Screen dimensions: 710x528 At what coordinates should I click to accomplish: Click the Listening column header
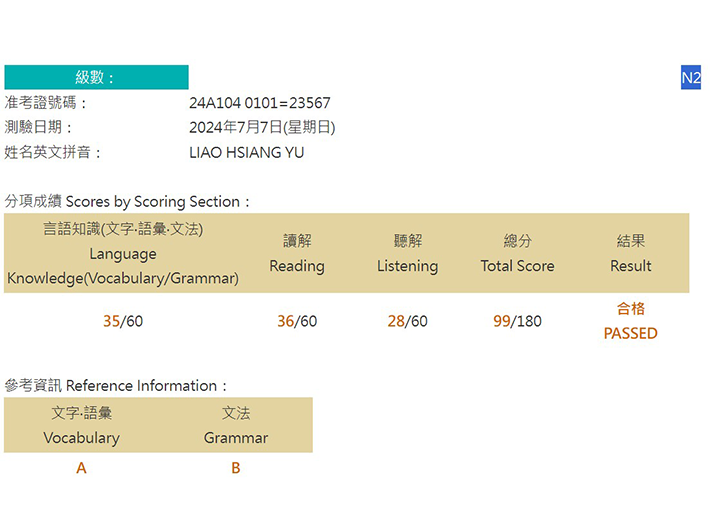click(408, 253)
